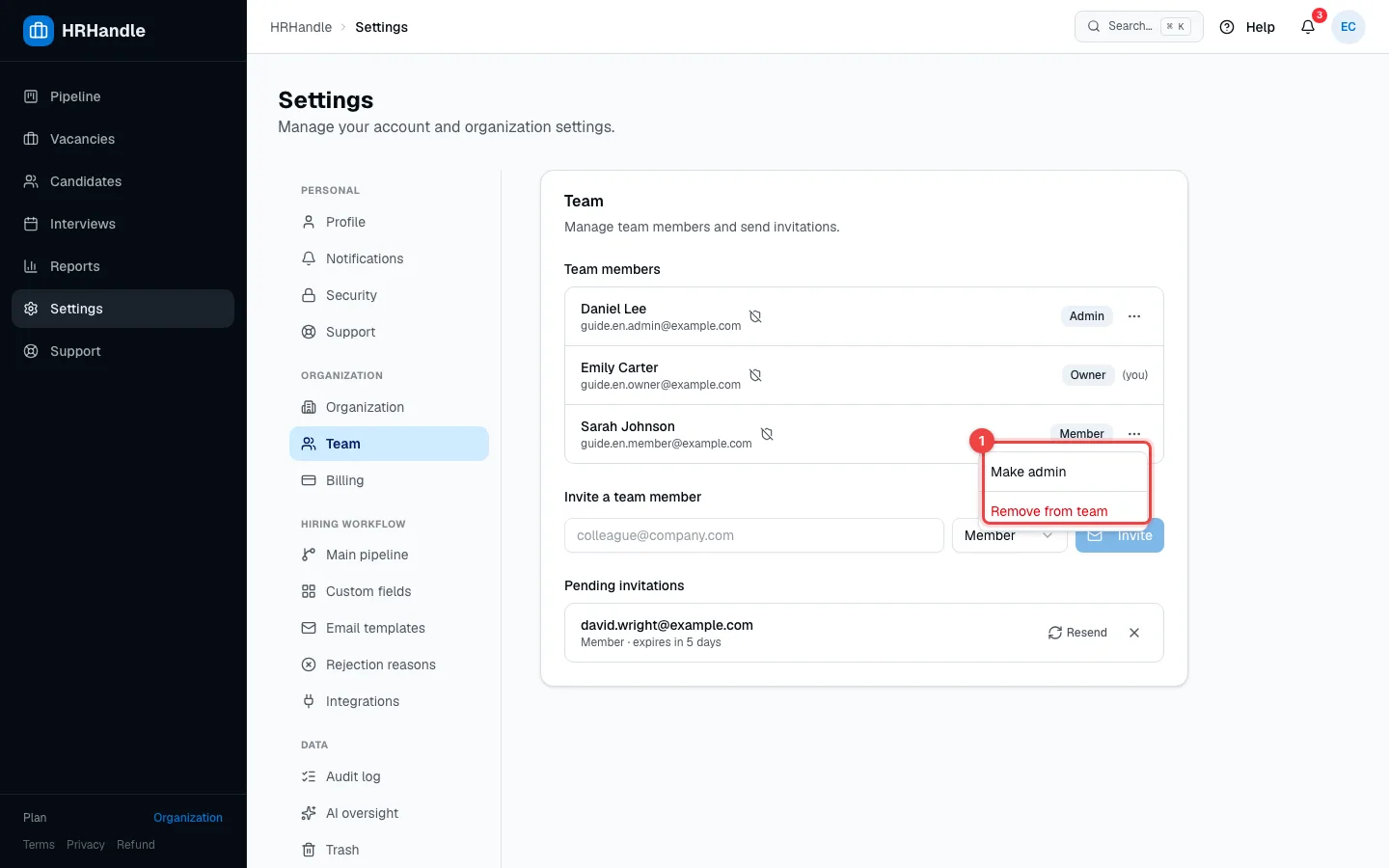The image size is (1389, 868).
Task: Open Organization settings page
Action: tap(389, 407)
